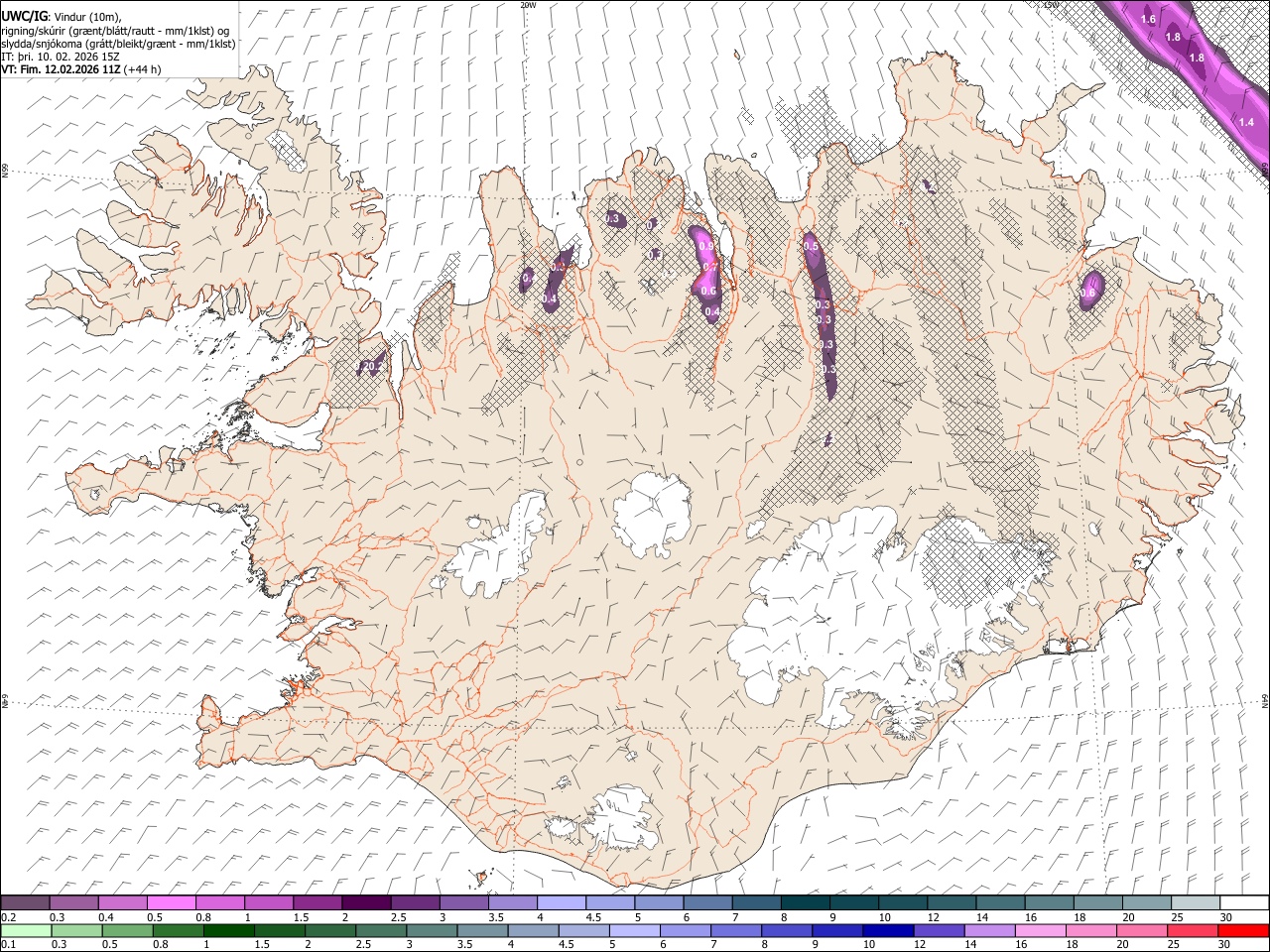The height and width of the screenshot is (952, 1270).
Task: Click the 3 swatch in upper snow scale
Action: click(x=462, y=902)
